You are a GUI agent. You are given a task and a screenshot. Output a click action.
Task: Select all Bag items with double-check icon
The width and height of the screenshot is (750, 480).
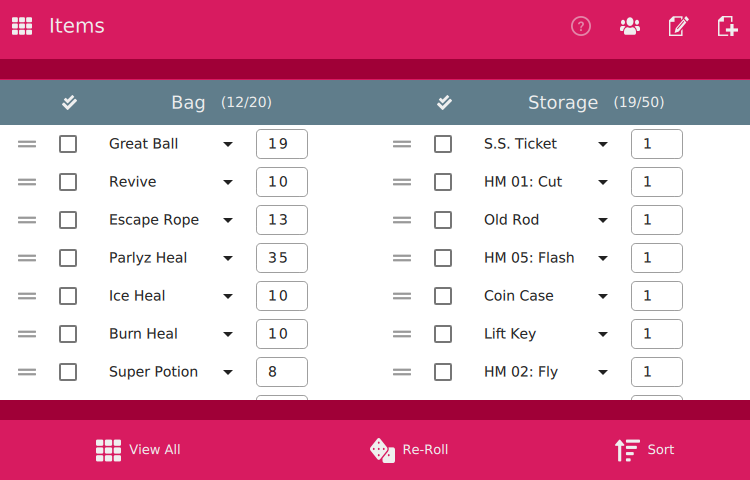pos(69,102)
